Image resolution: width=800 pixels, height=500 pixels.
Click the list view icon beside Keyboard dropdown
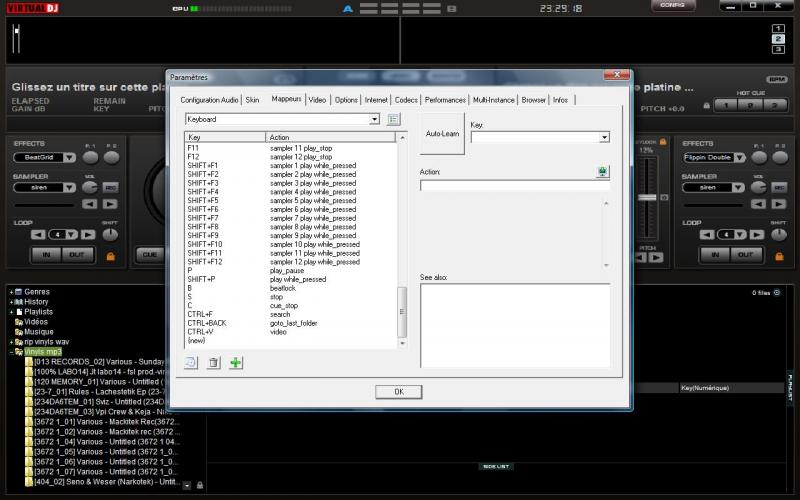tap(393, 119)
